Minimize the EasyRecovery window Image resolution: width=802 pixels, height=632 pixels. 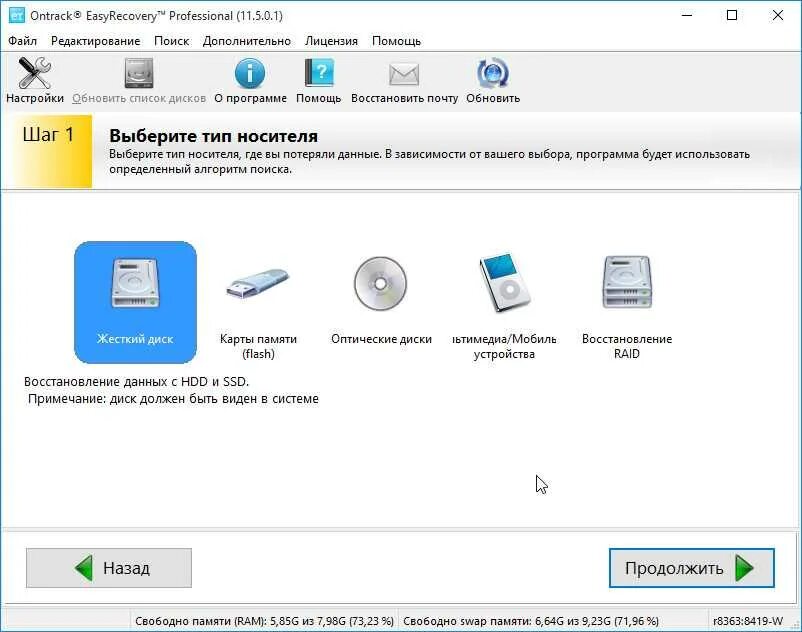point(687,15)
